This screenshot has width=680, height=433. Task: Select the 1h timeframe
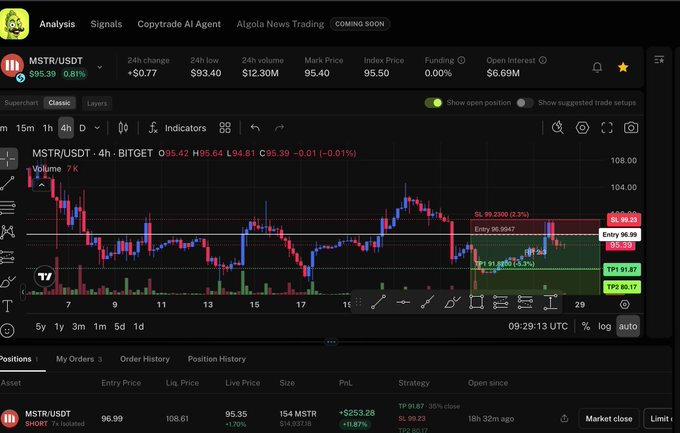point(48,128)
